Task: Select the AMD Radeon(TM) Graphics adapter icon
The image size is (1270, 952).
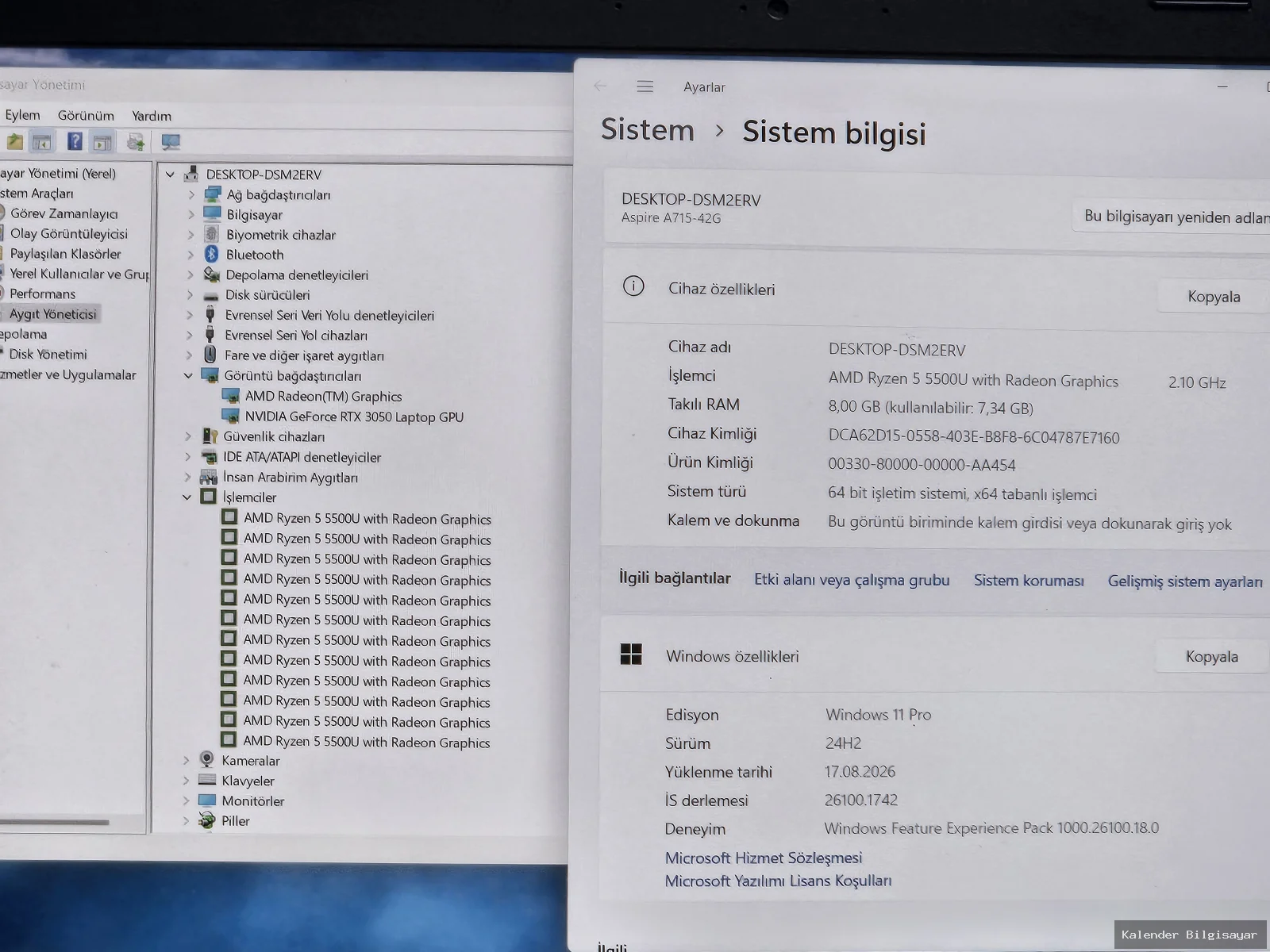Action: tap(231, 396)
